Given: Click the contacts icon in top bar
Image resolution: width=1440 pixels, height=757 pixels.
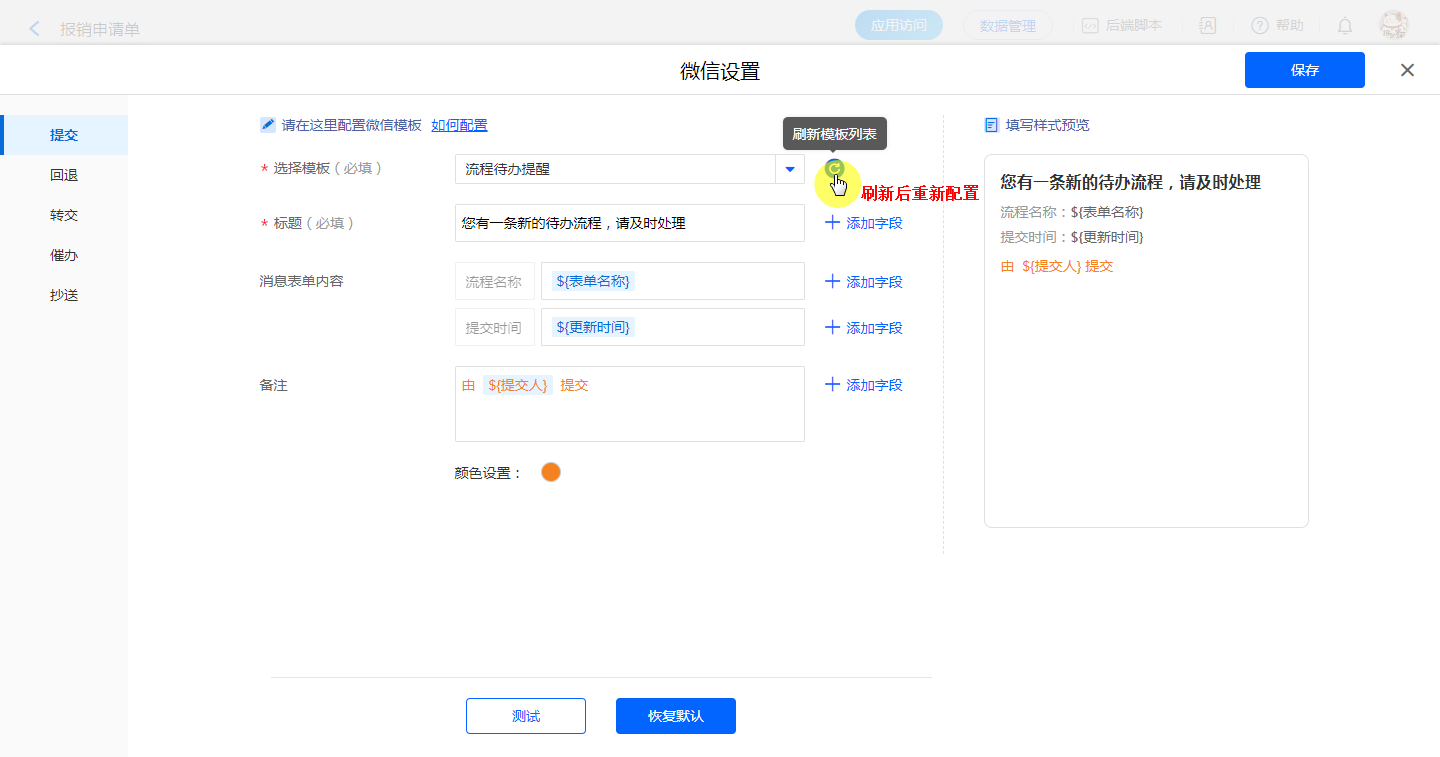Looking at the screenshot, I should coord(1208,26).
